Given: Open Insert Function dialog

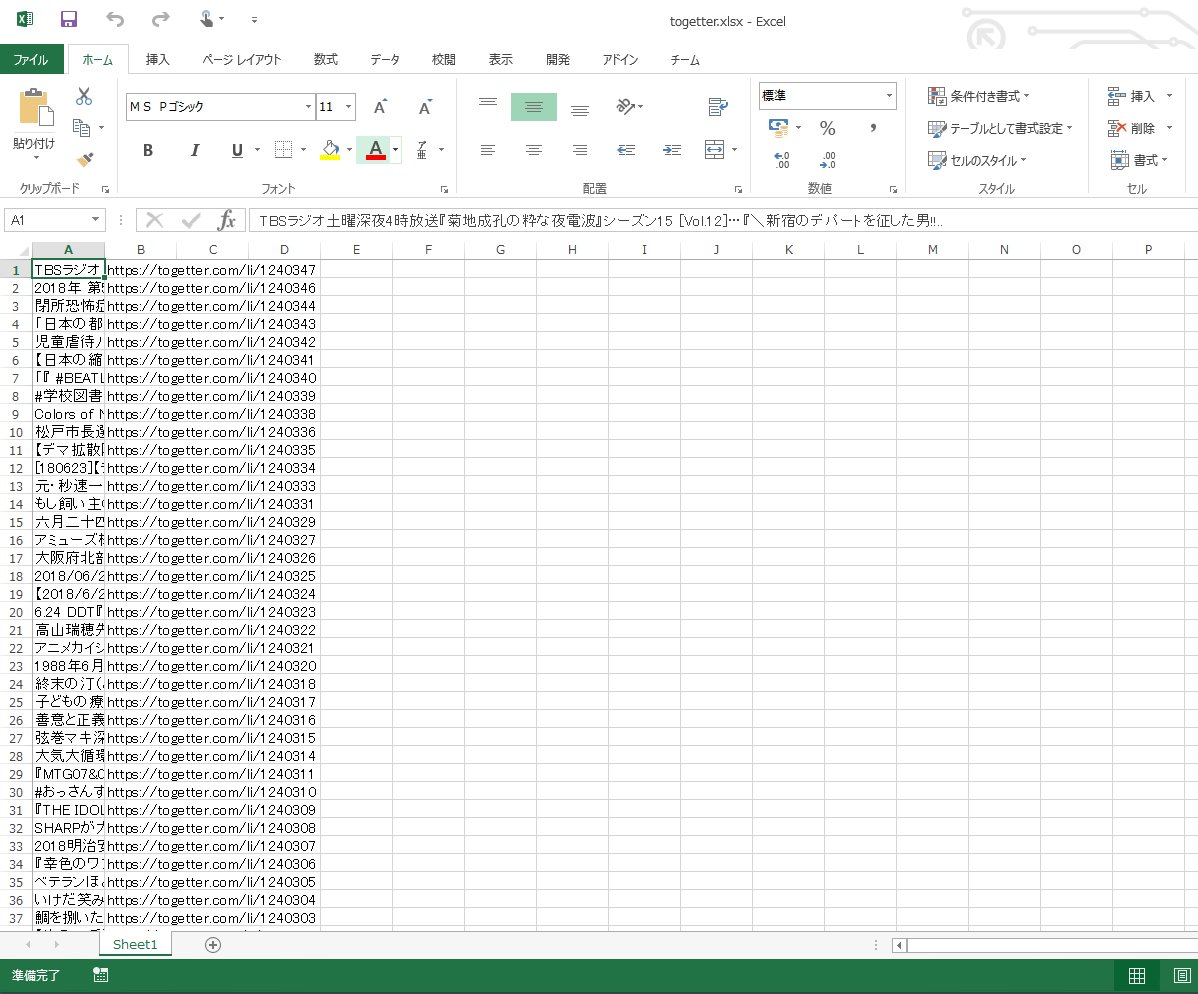Looking at the screenshot, I should [226, 220].
